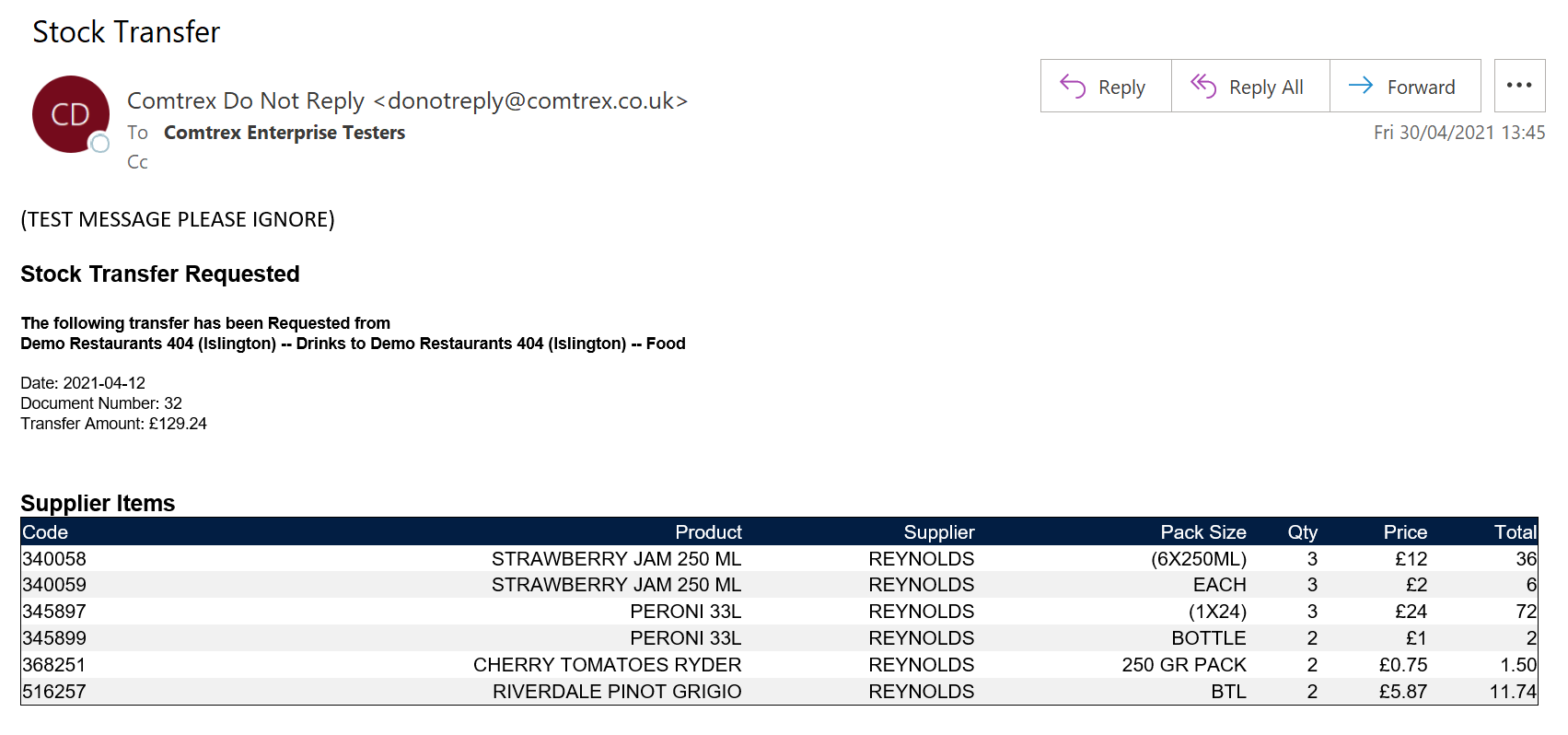The height and width of the screenshot is (735, 1568).
Task: Click the CD sender avatar
Action: click(71, 114)
